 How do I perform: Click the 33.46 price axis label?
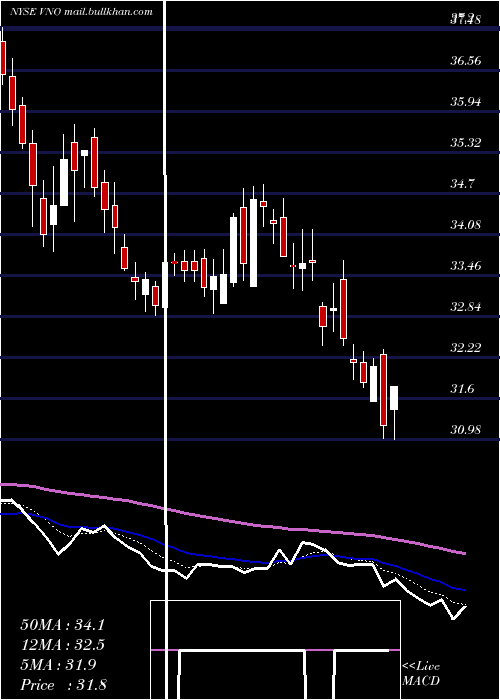click(x=466, y=266)
